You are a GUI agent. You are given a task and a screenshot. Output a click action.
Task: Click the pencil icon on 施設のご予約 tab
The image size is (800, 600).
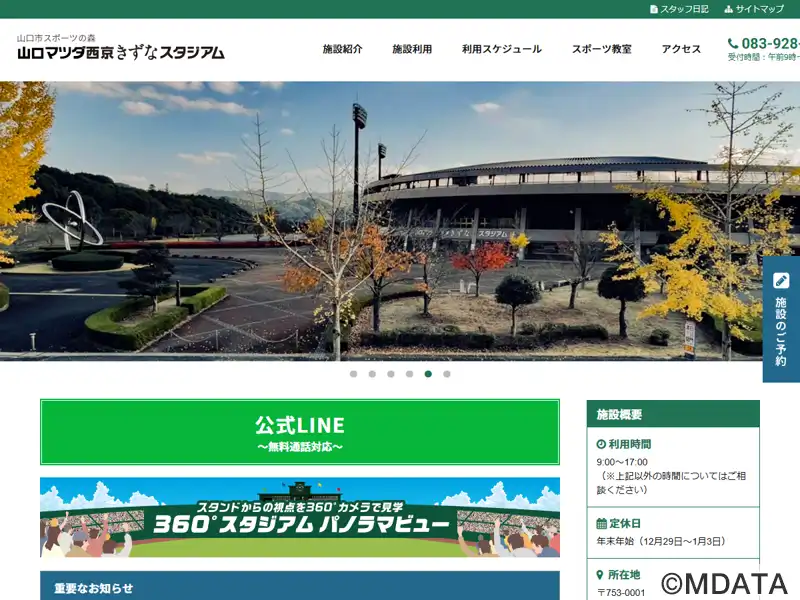(x=781, y=281)
